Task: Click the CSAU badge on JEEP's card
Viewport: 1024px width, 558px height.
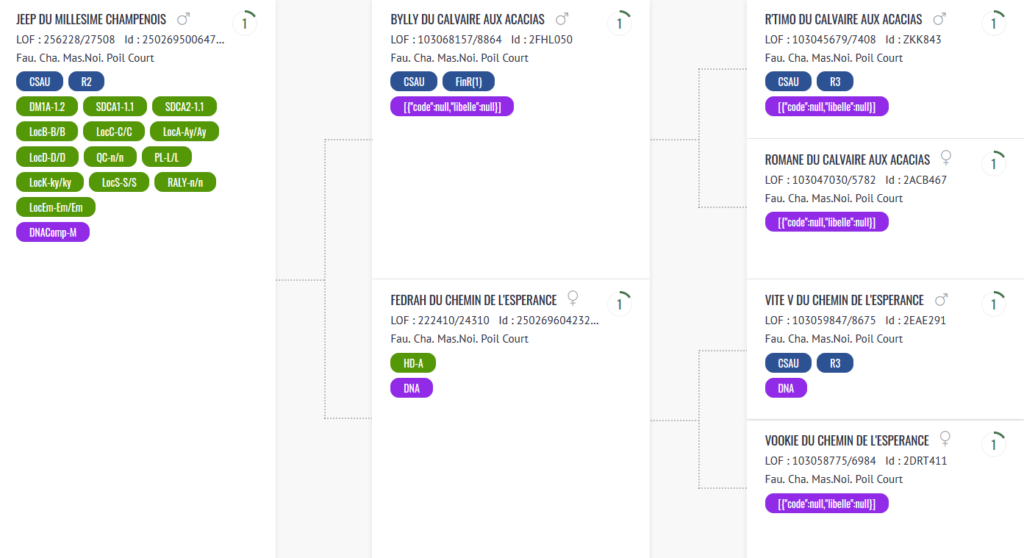Action: pos(40,82)
